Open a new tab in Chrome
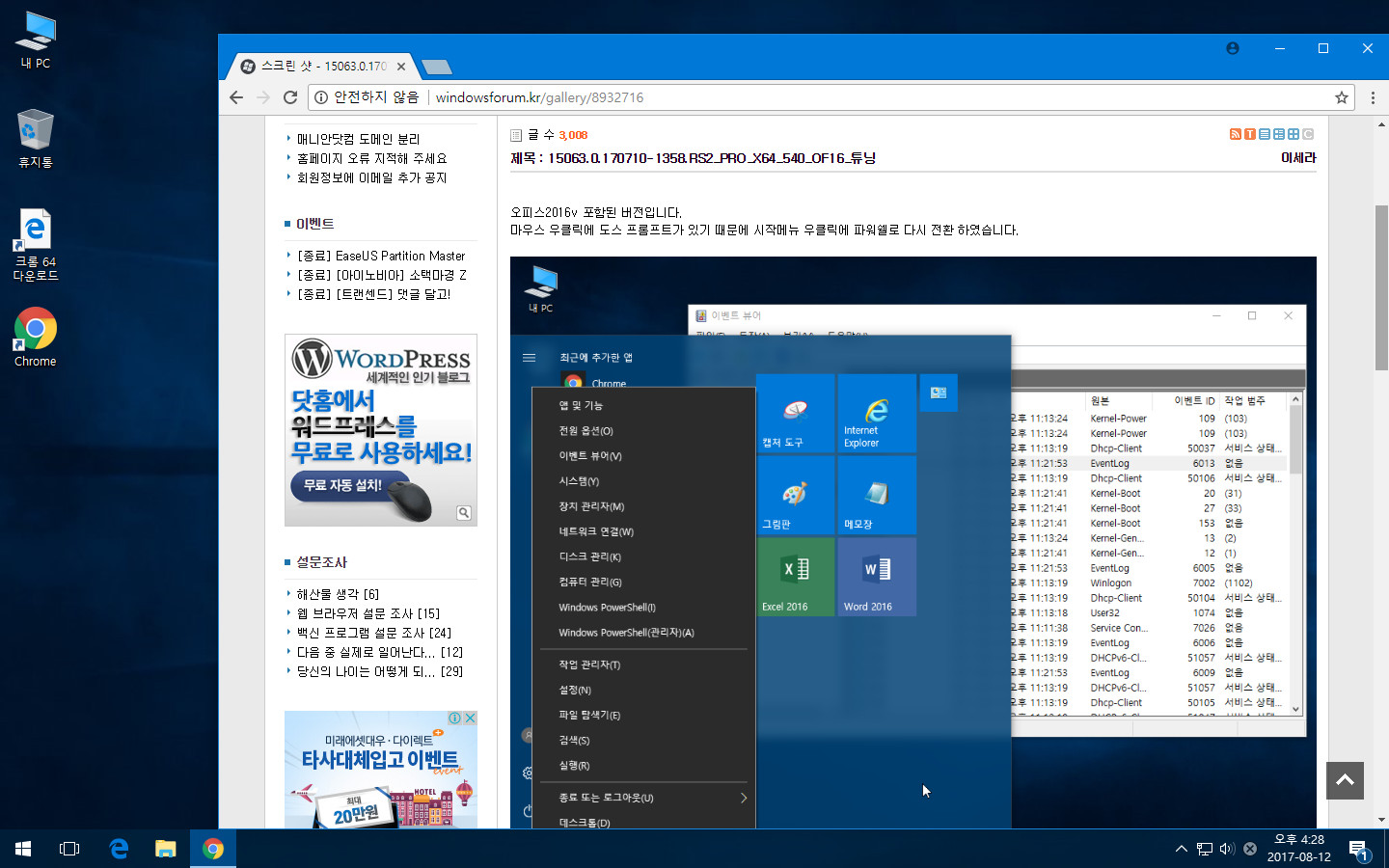This screenshot has width=1389, height=868. click(437, 67)
